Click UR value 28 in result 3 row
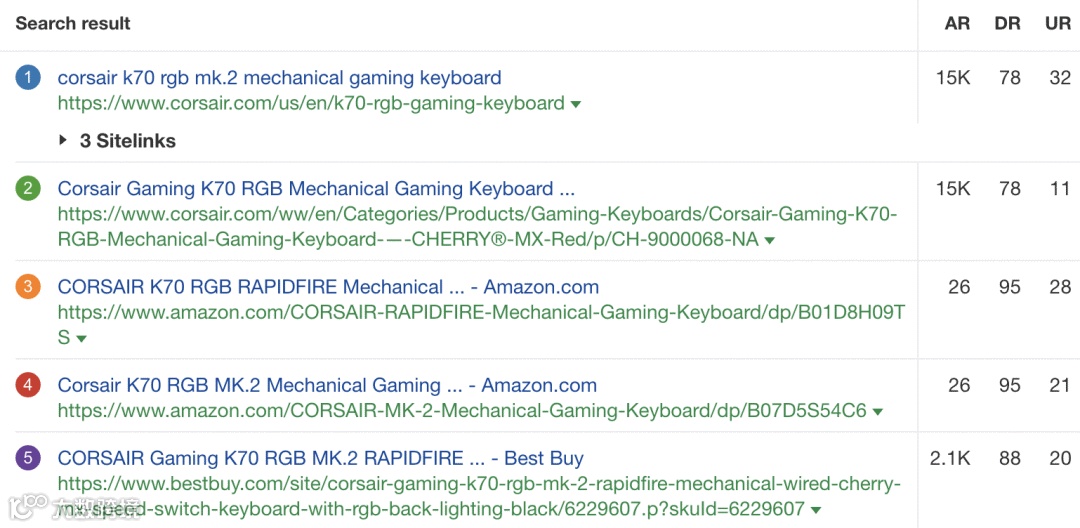Image resolution: width=1080 pixels, height=528 pixels. pyautogui.click(x=1060, y=287)
